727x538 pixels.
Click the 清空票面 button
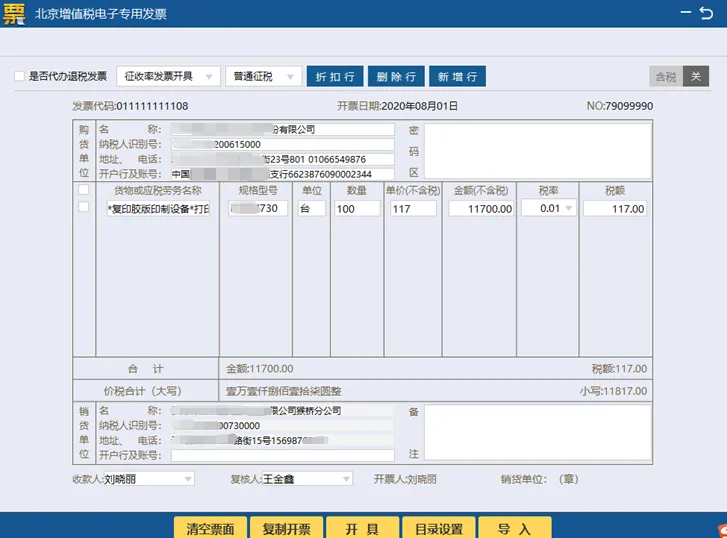[210, 528]
